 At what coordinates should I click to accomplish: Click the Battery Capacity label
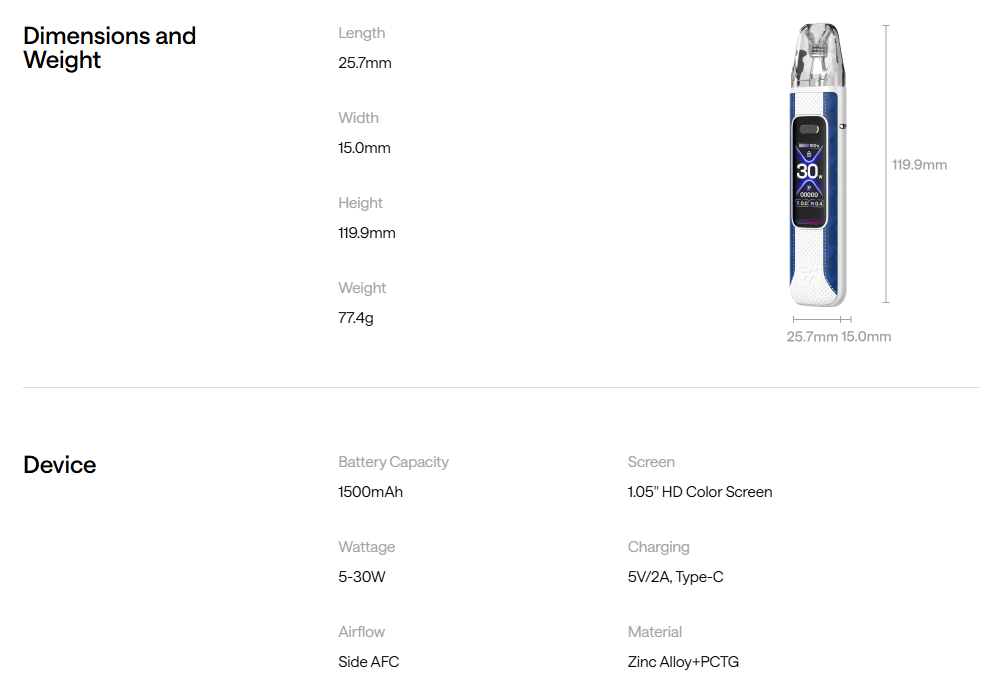coord(393,462)
